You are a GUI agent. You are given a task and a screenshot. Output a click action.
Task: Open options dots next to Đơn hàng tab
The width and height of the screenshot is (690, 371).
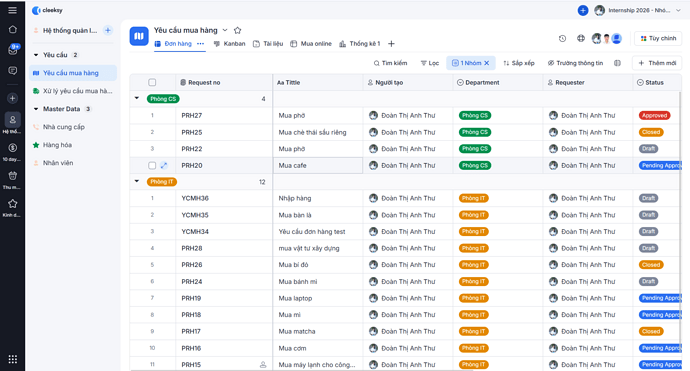coord(201,44)
